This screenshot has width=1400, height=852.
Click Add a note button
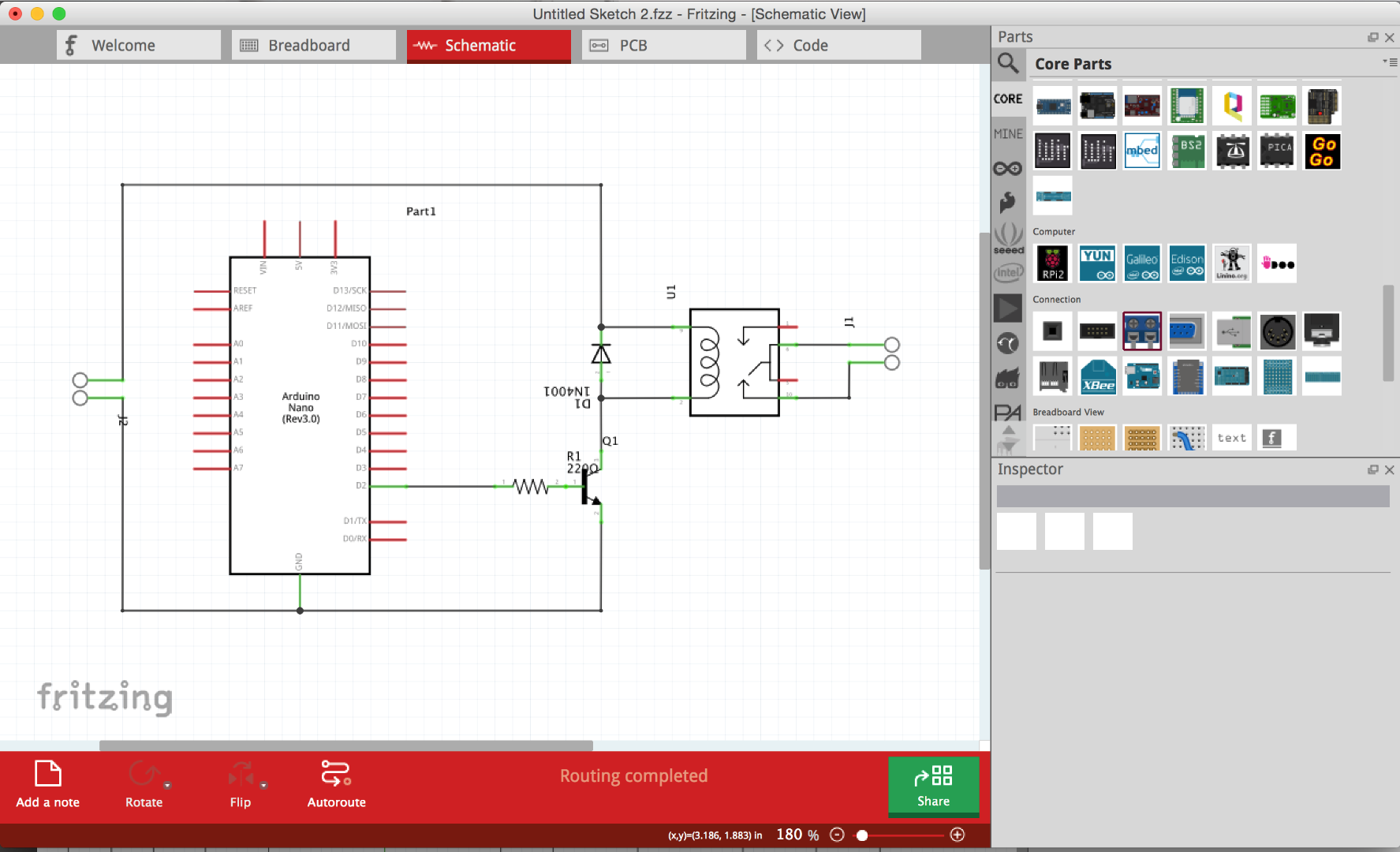point(48,784)
